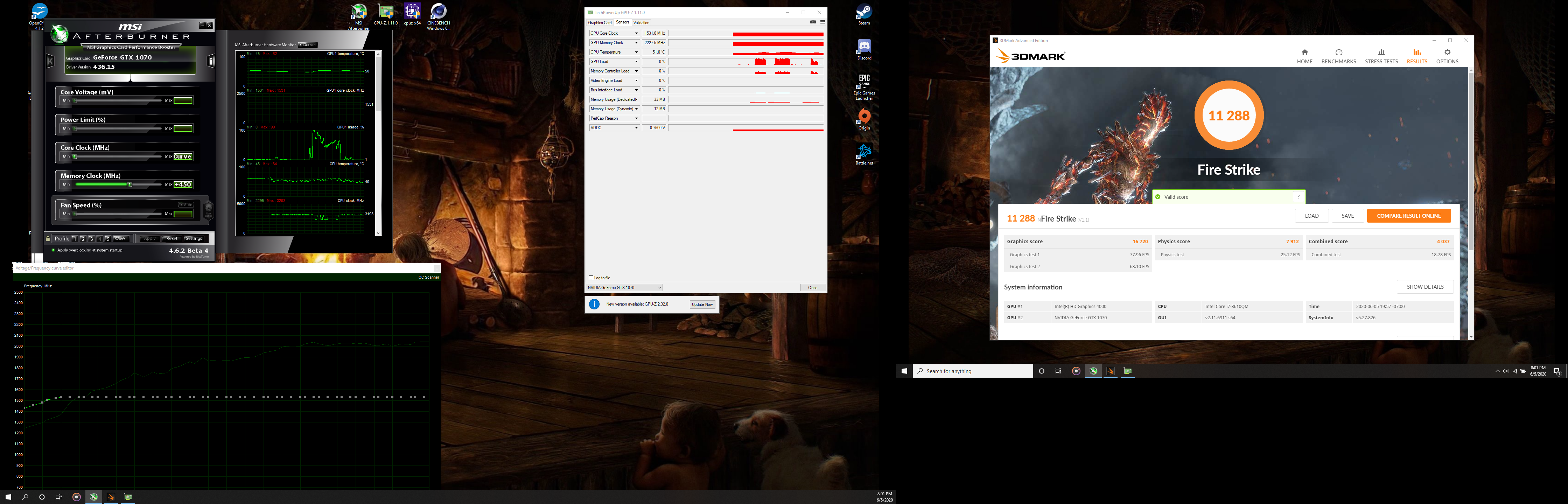Viewport: 1568px width, 504px height.
Task: Click the Memory Clock slider handle
Action: pyautogui.click(x=129, y=184)
